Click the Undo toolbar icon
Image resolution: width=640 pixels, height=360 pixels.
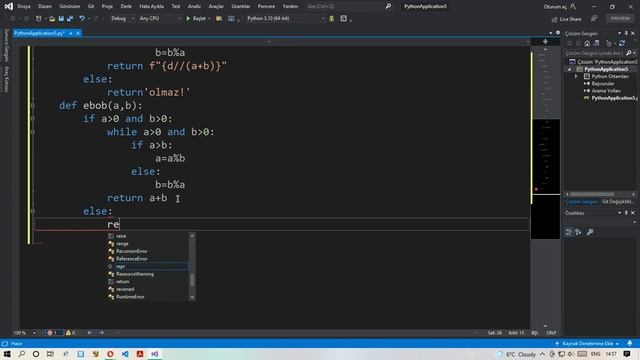(x=82, y=19)
